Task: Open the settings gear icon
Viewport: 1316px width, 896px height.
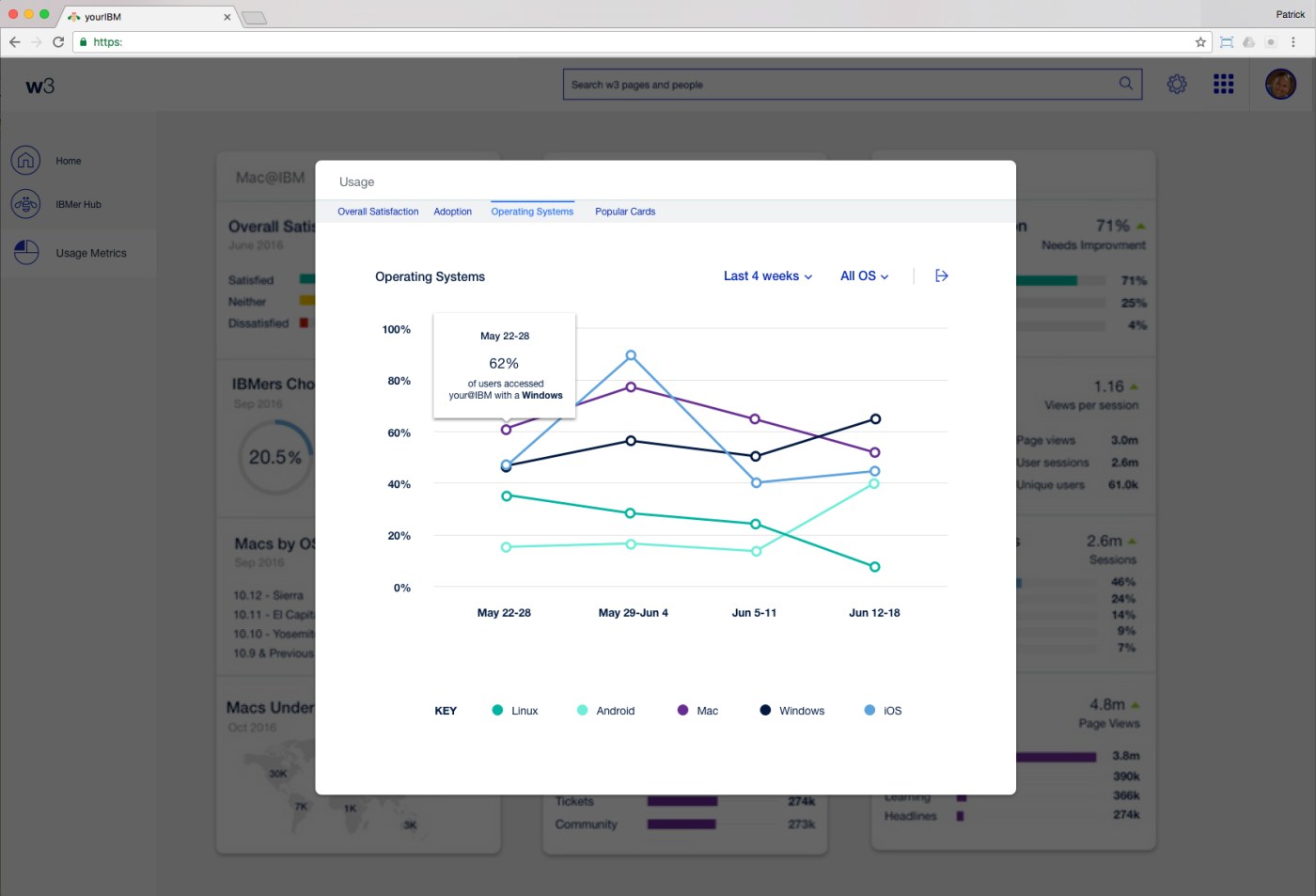Action: [x=1176, y=85]
